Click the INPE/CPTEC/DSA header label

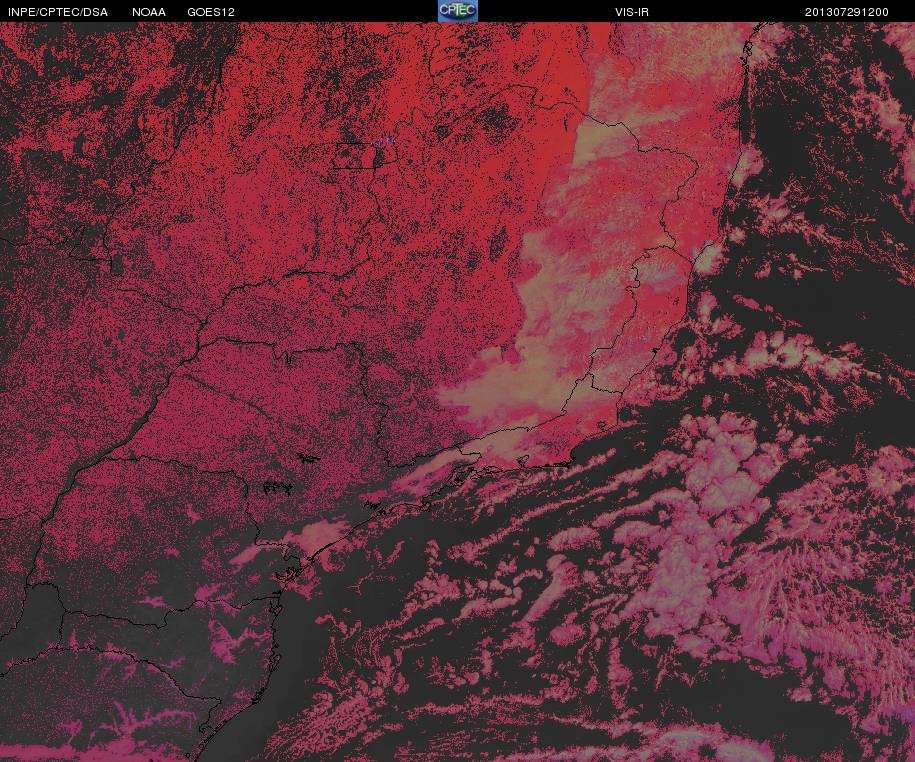point(58,12)
